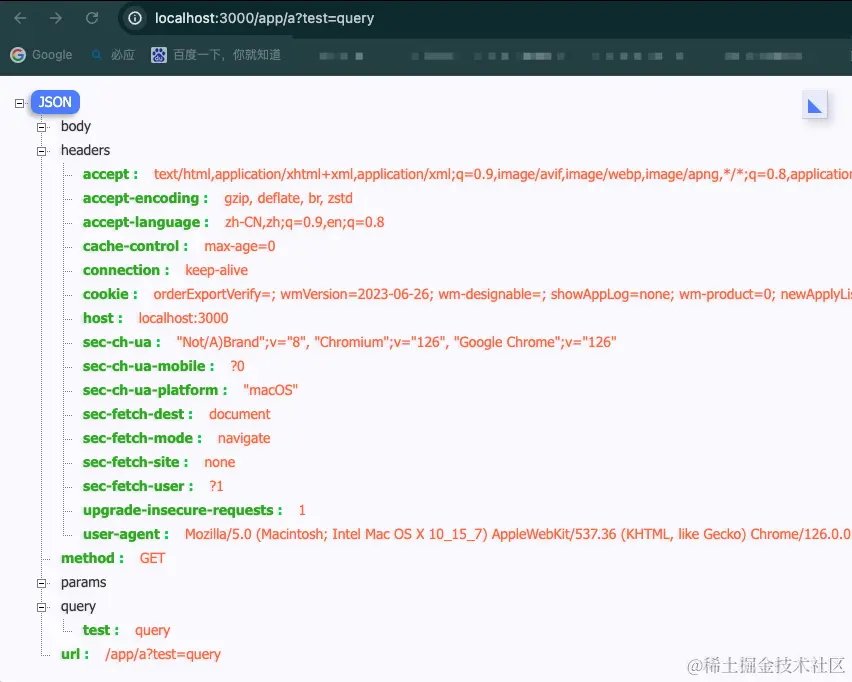Click the accept value starting text/html

pos(503,174)
